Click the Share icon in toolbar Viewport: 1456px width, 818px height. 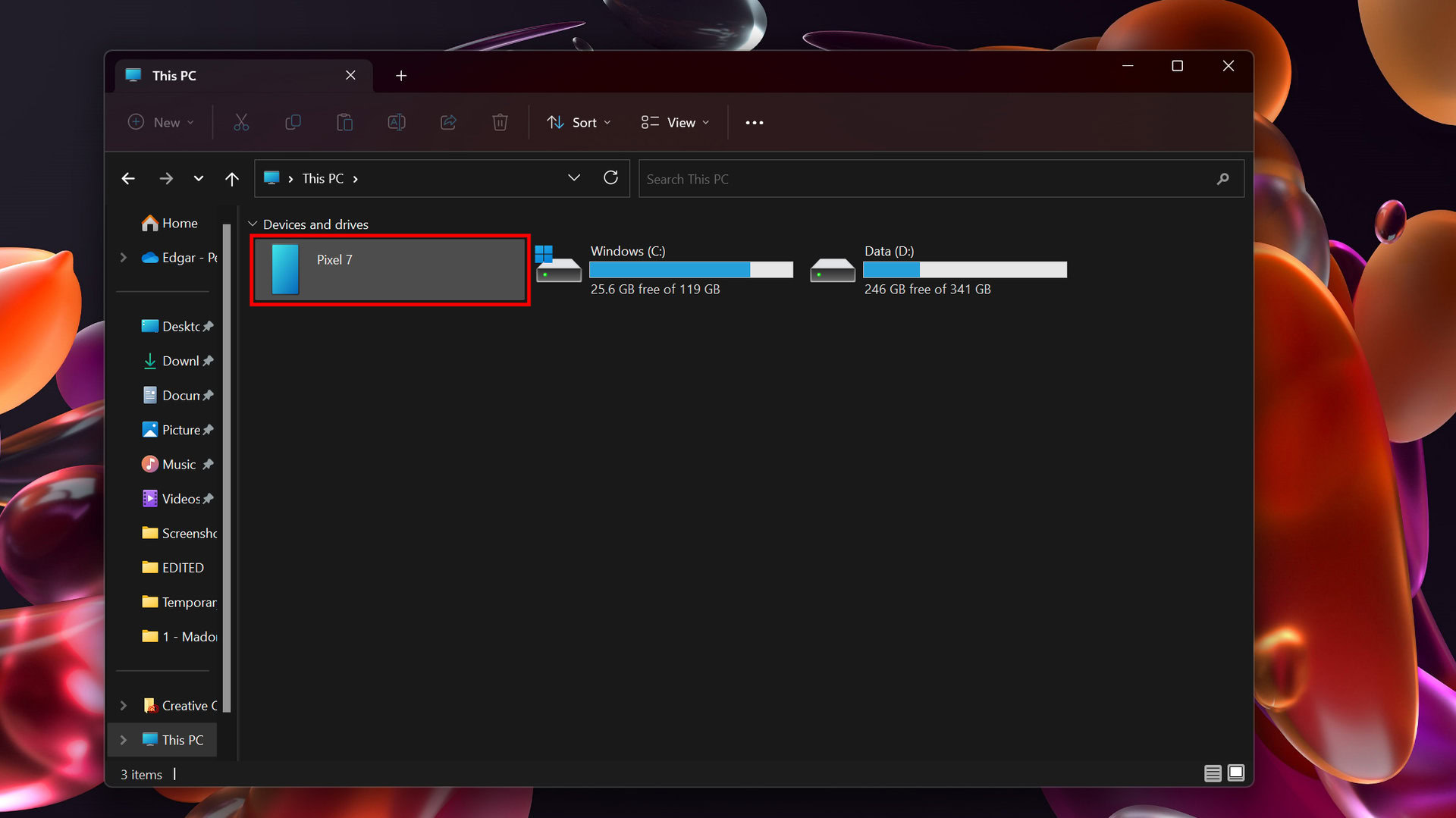(448, 122)
